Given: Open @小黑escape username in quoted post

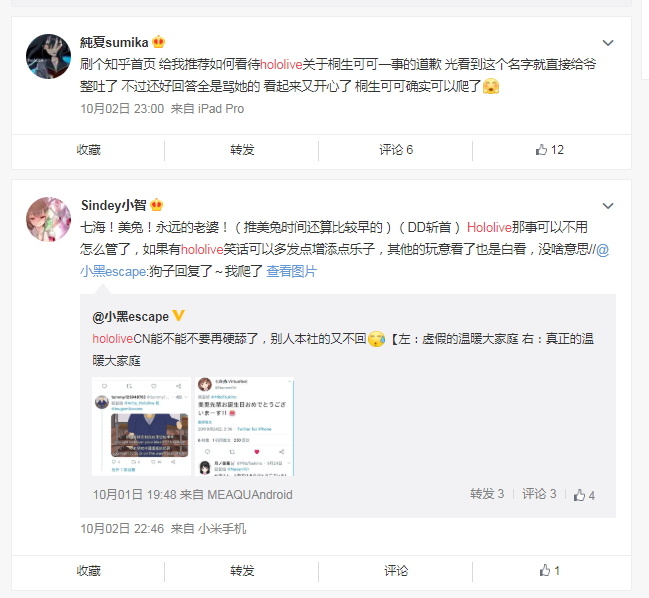Looking at the screenshot, I should pos(130,317).
